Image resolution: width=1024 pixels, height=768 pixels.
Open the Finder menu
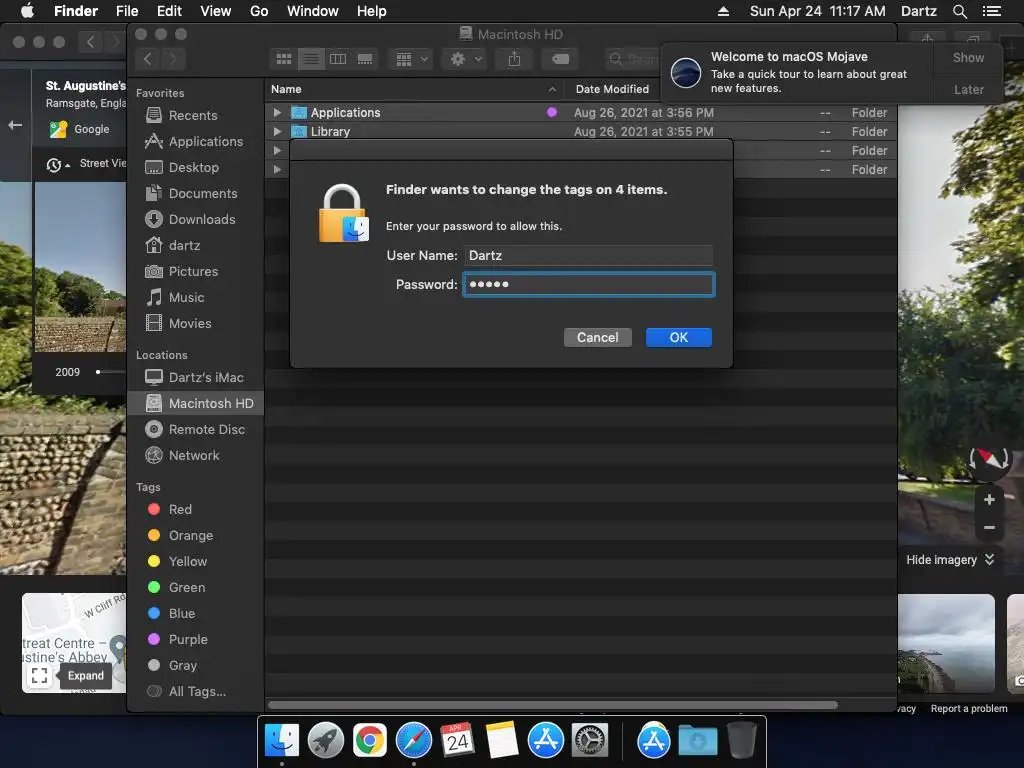(76, 11)
